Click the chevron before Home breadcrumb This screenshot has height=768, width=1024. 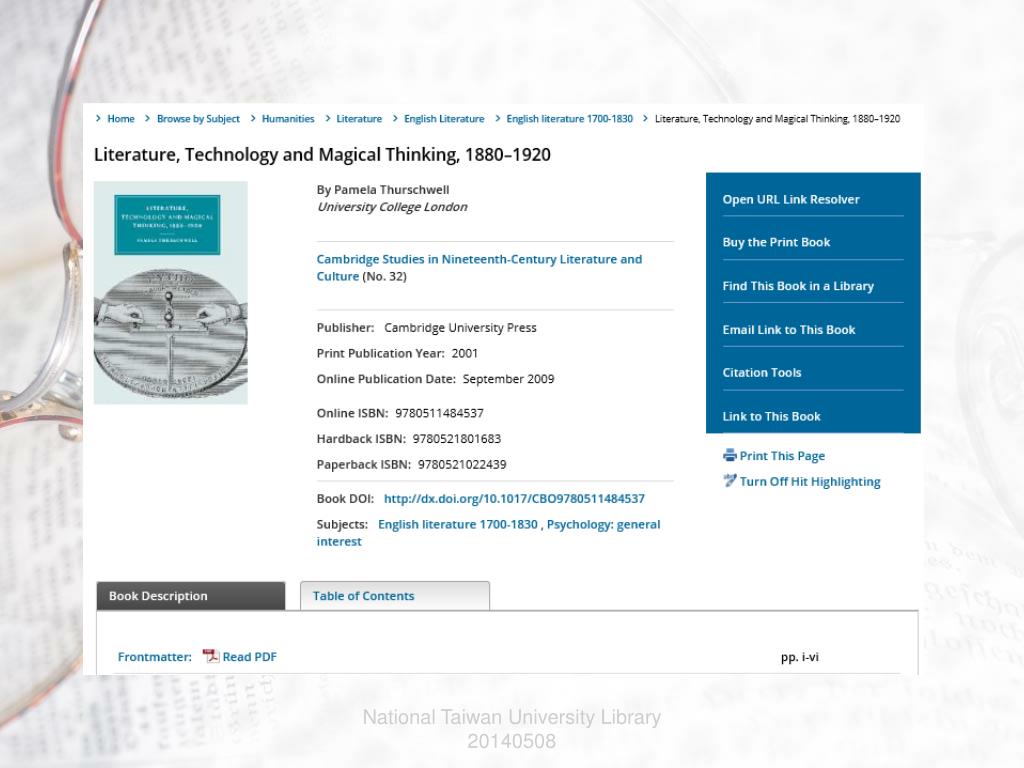pyautogui.click(x=99, y=118)
